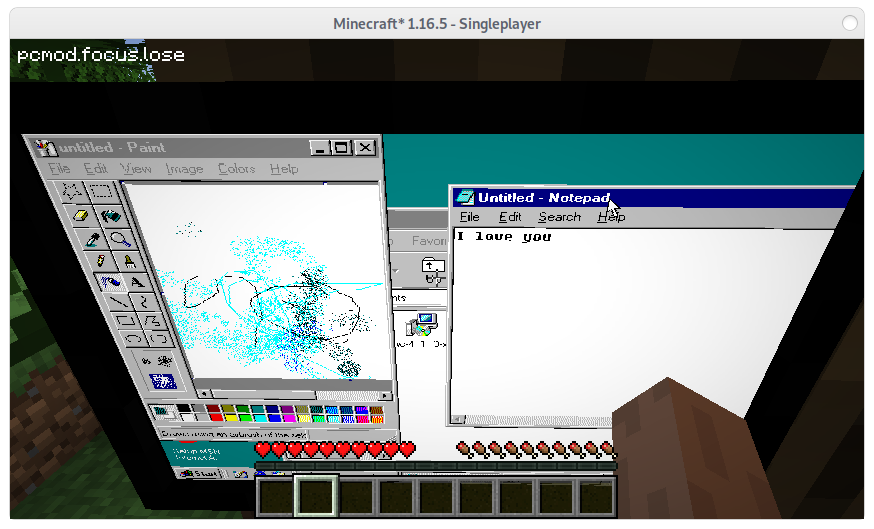
Task: Click the "Untitled - Notepad" title bar
Action: coord(652,197)
